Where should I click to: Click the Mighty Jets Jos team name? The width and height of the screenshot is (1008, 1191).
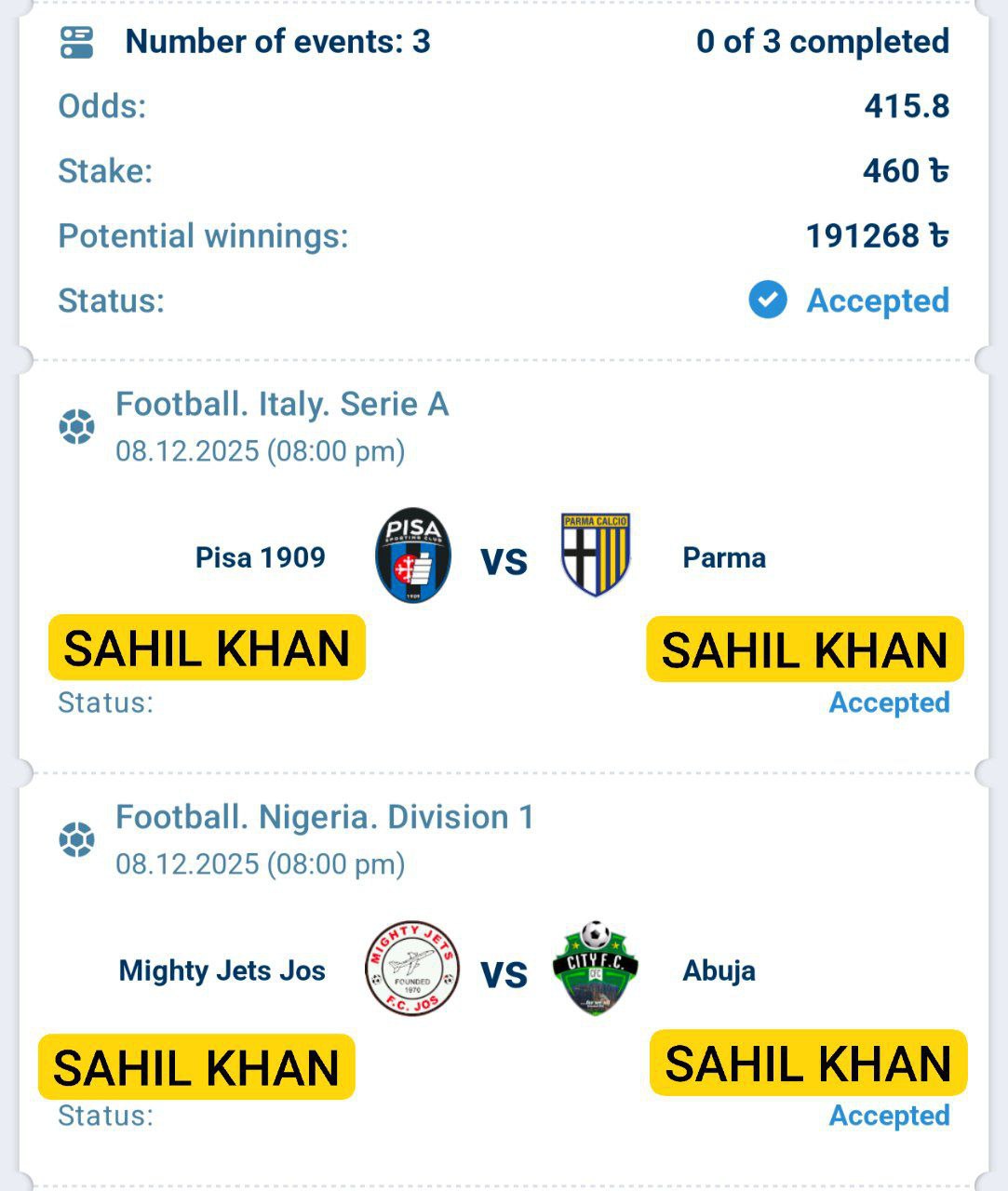click(222, 970)
